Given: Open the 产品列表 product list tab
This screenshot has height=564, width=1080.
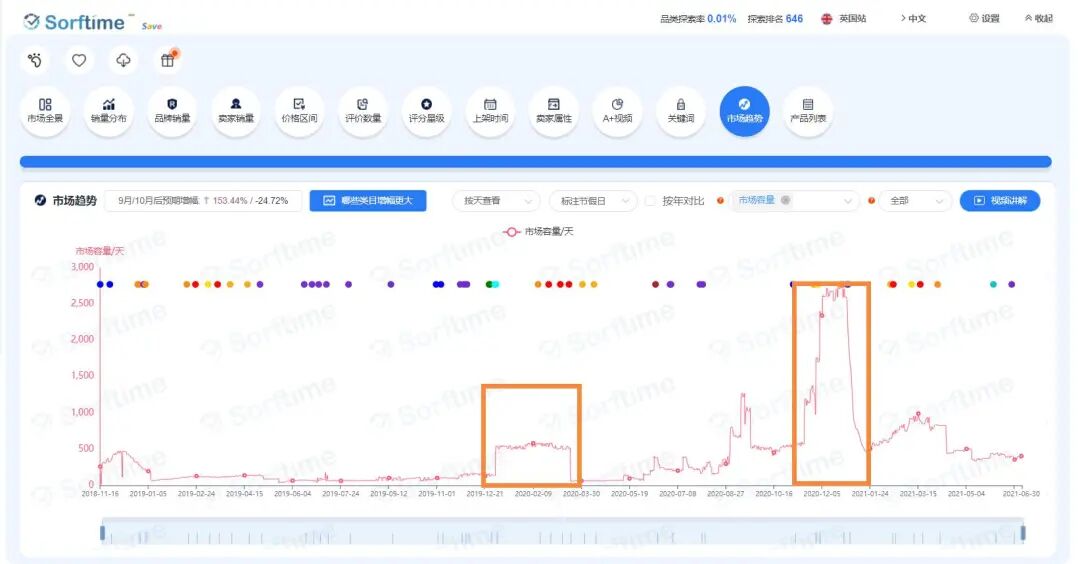Looking at the screenshot, I should (x=808, y=111).
